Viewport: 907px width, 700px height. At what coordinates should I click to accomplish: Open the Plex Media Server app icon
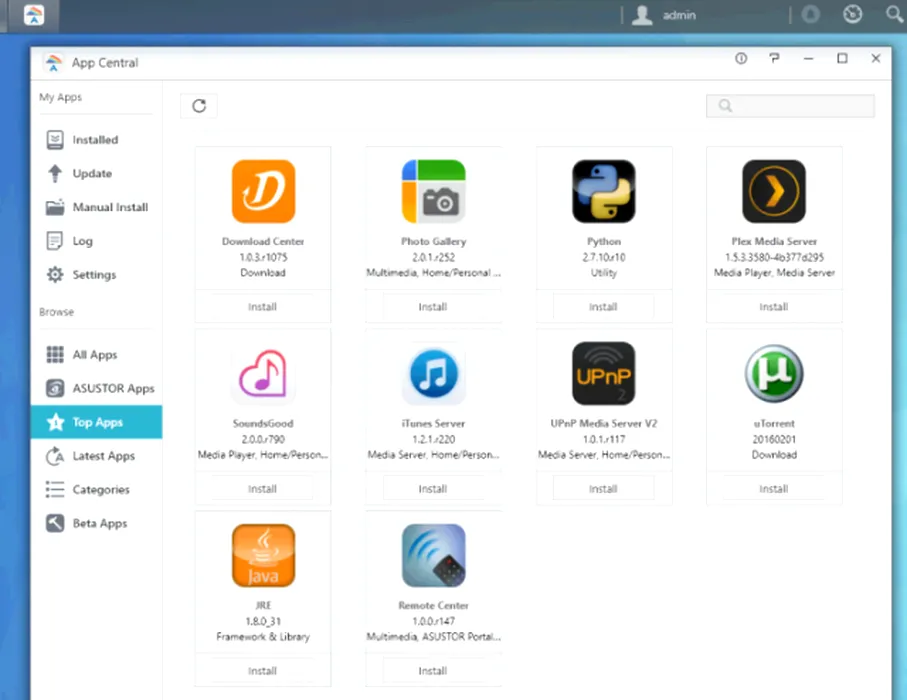774,191
